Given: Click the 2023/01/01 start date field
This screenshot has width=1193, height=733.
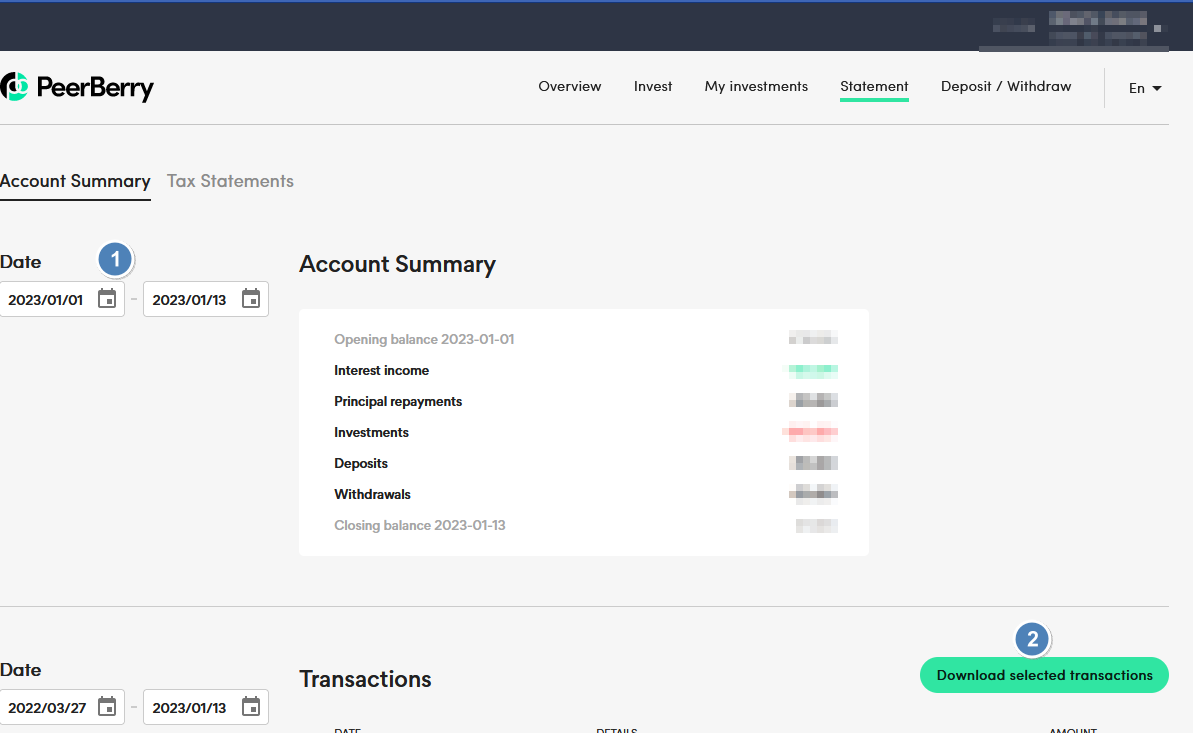Looking at the screenshot, I should pos(46,300).
